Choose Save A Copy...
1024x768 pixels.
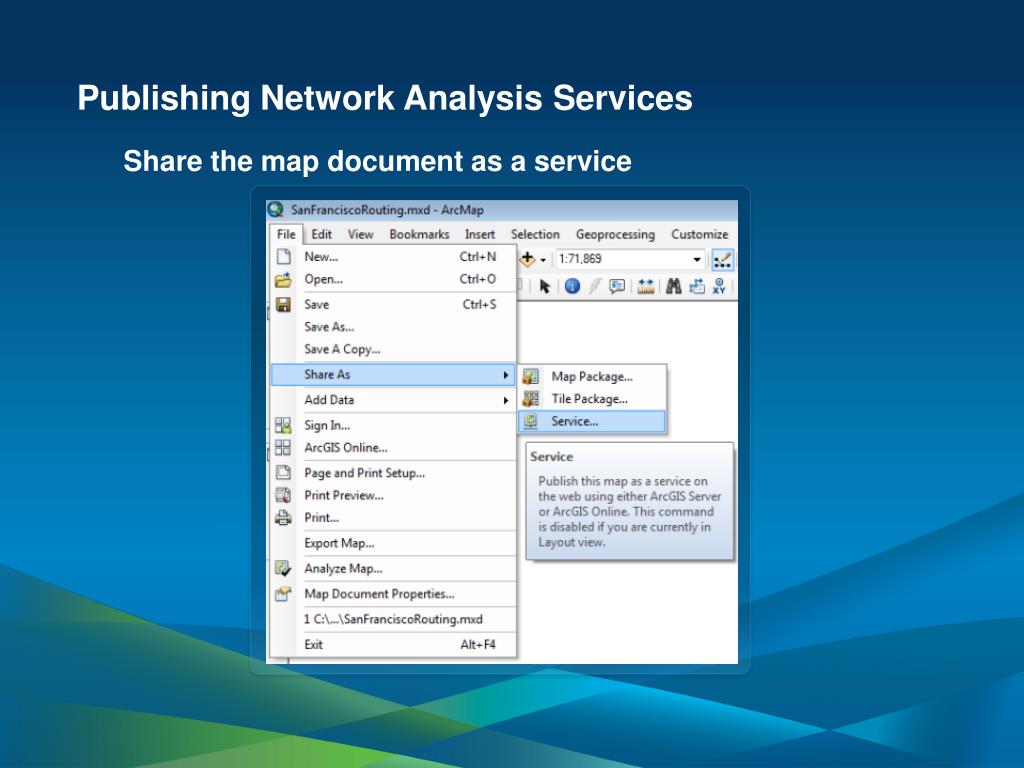pyautogui.click(x=393, y=349)
